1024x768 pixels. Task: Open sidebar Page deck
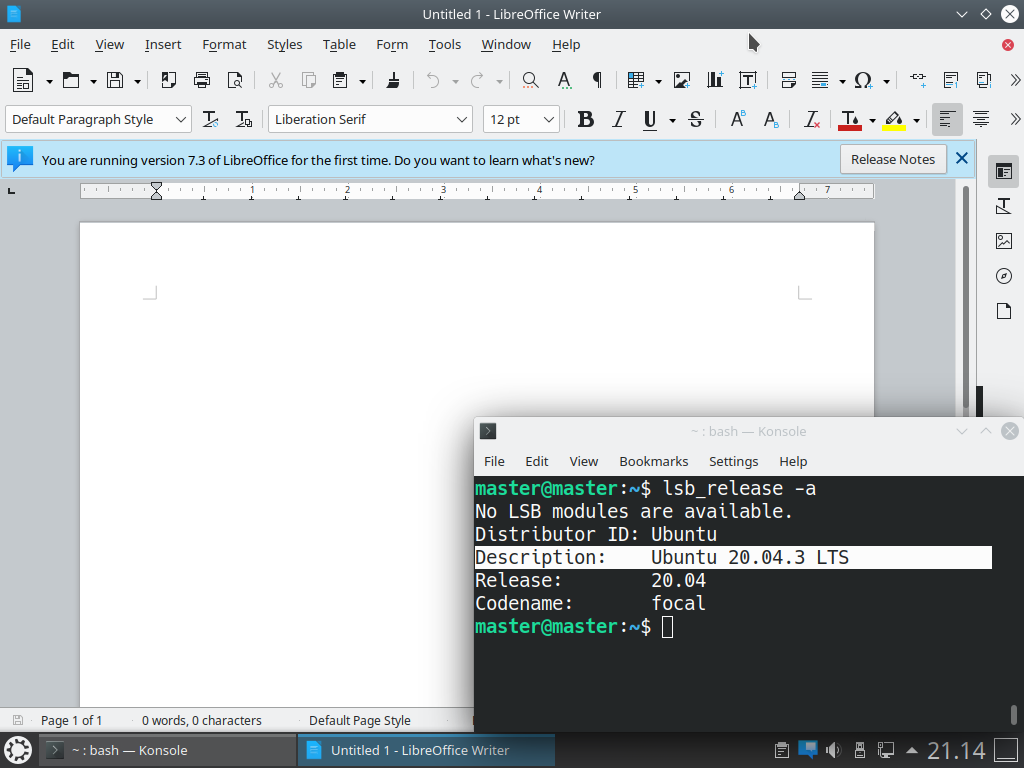(x=1004, y=311)
